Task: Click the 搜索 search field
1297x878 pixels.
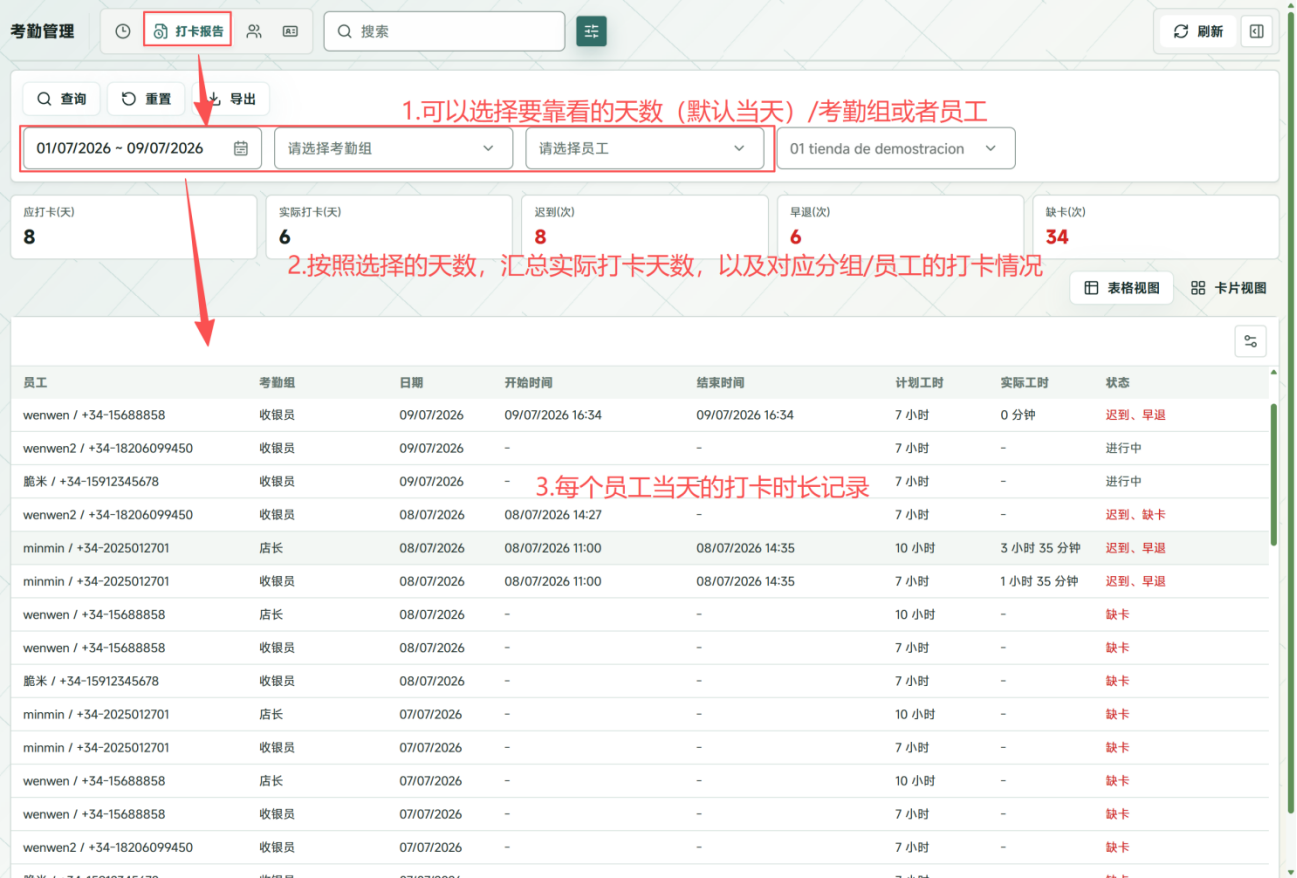Action: [x=444, y=31]
